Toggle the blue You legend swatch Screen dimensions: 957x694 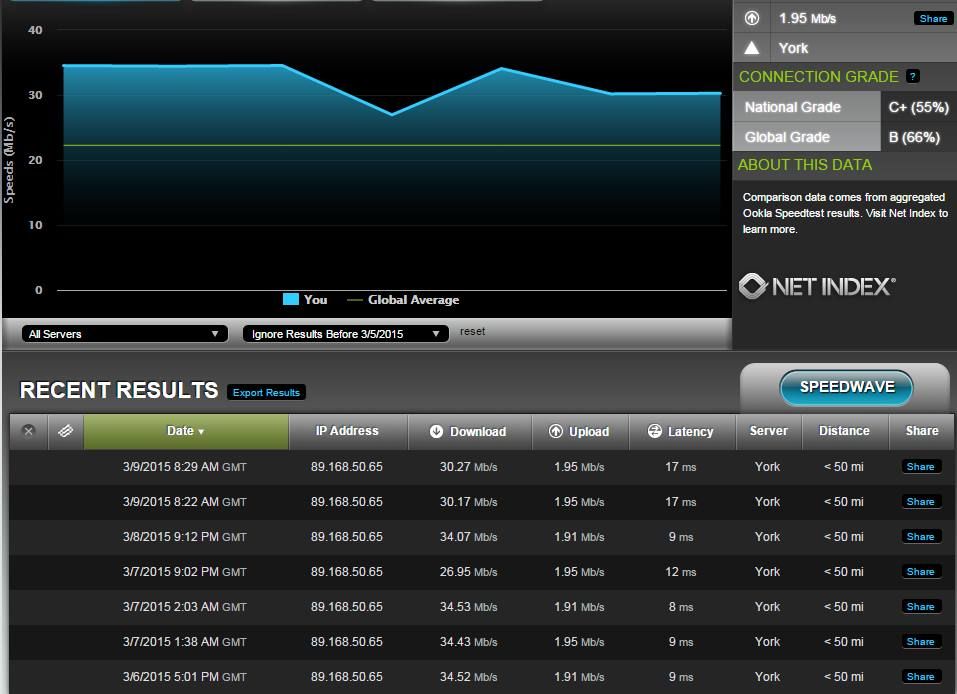tap(291, 299)
